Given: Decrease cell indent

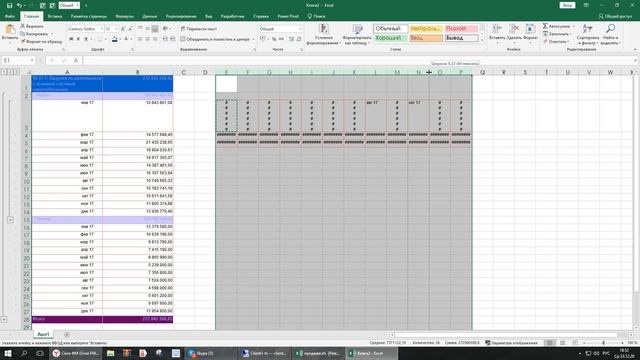Looking at the screenshot, I should [165, 39].
